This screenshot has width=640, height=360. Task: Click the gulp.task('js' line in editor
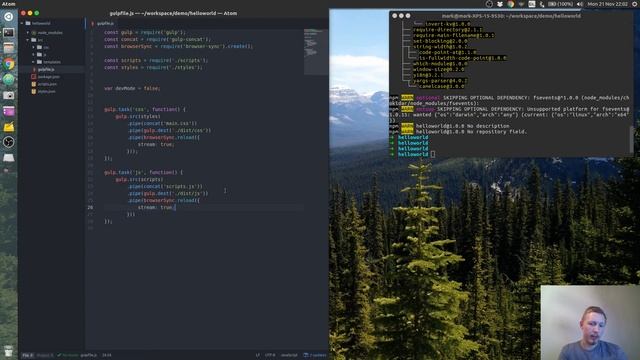pyautogui.click(x=143, y=172)
